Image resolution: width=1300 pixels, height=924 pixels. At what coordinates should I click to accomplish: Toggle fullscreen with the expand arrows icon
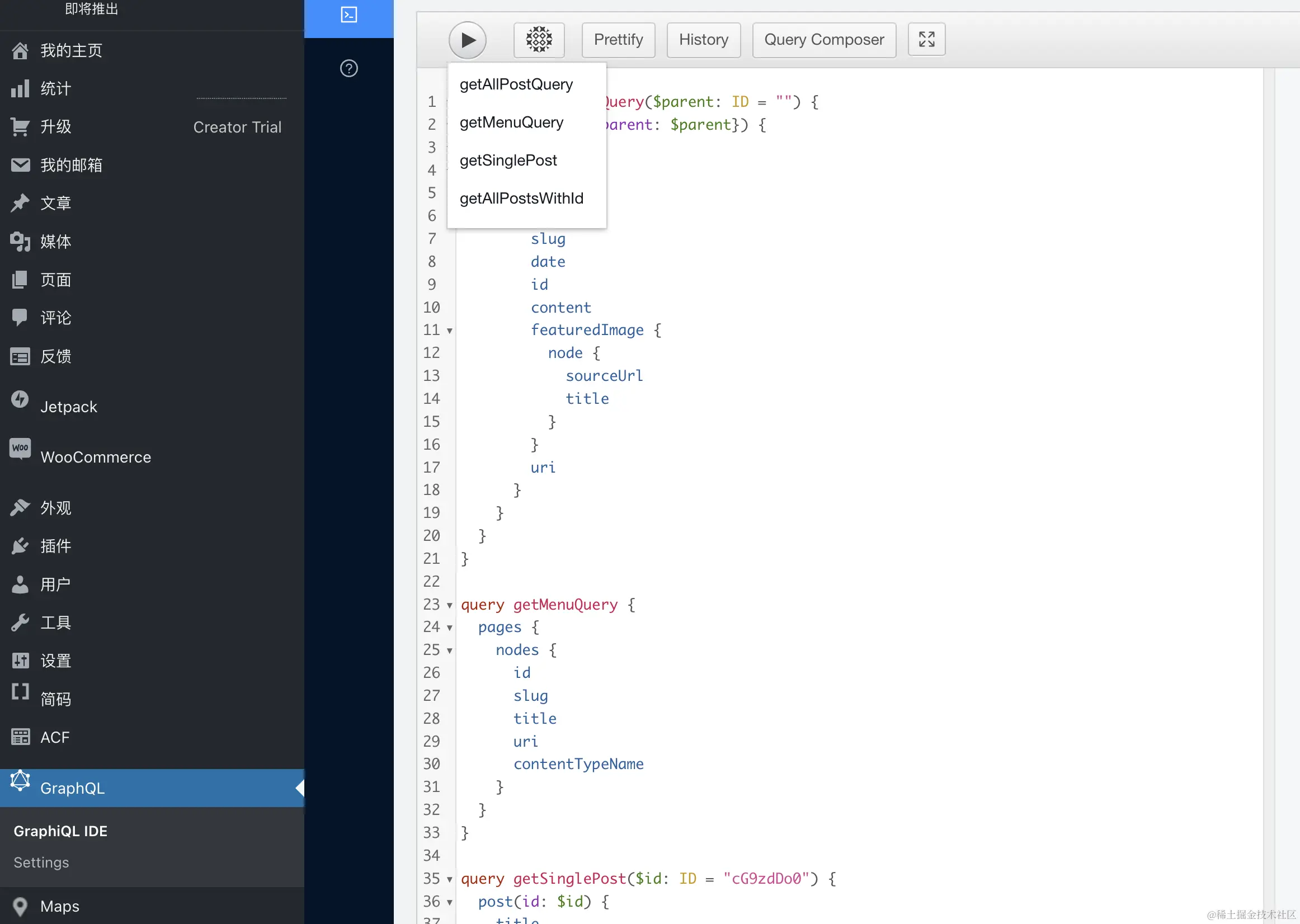point(926,40)
